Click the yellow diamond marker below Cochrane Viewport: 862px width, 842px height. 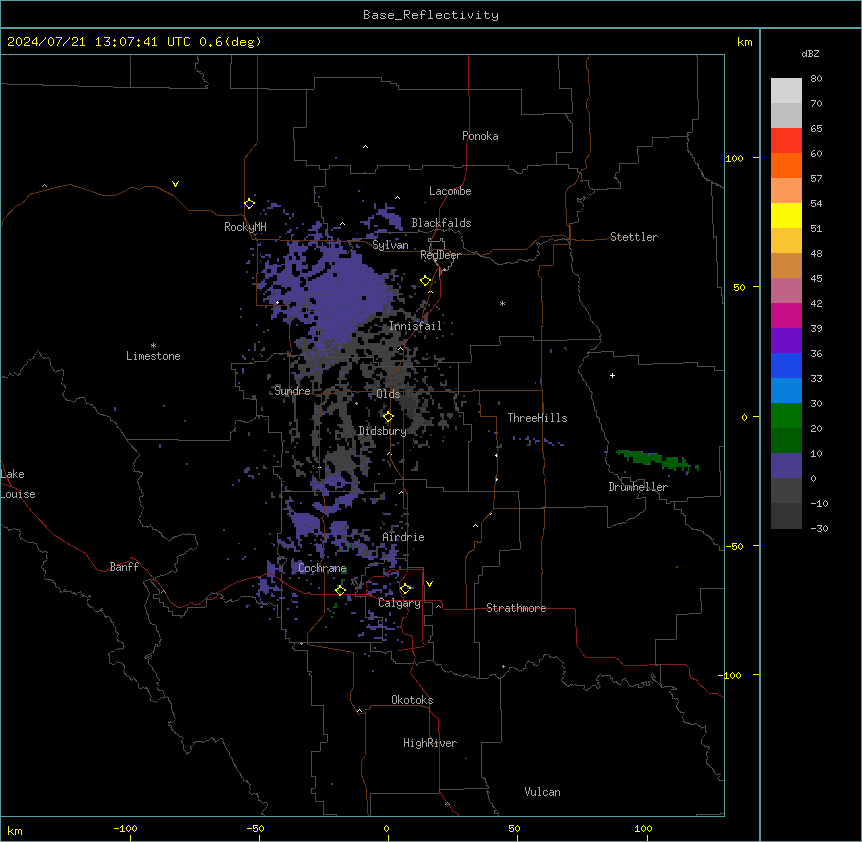340,590
